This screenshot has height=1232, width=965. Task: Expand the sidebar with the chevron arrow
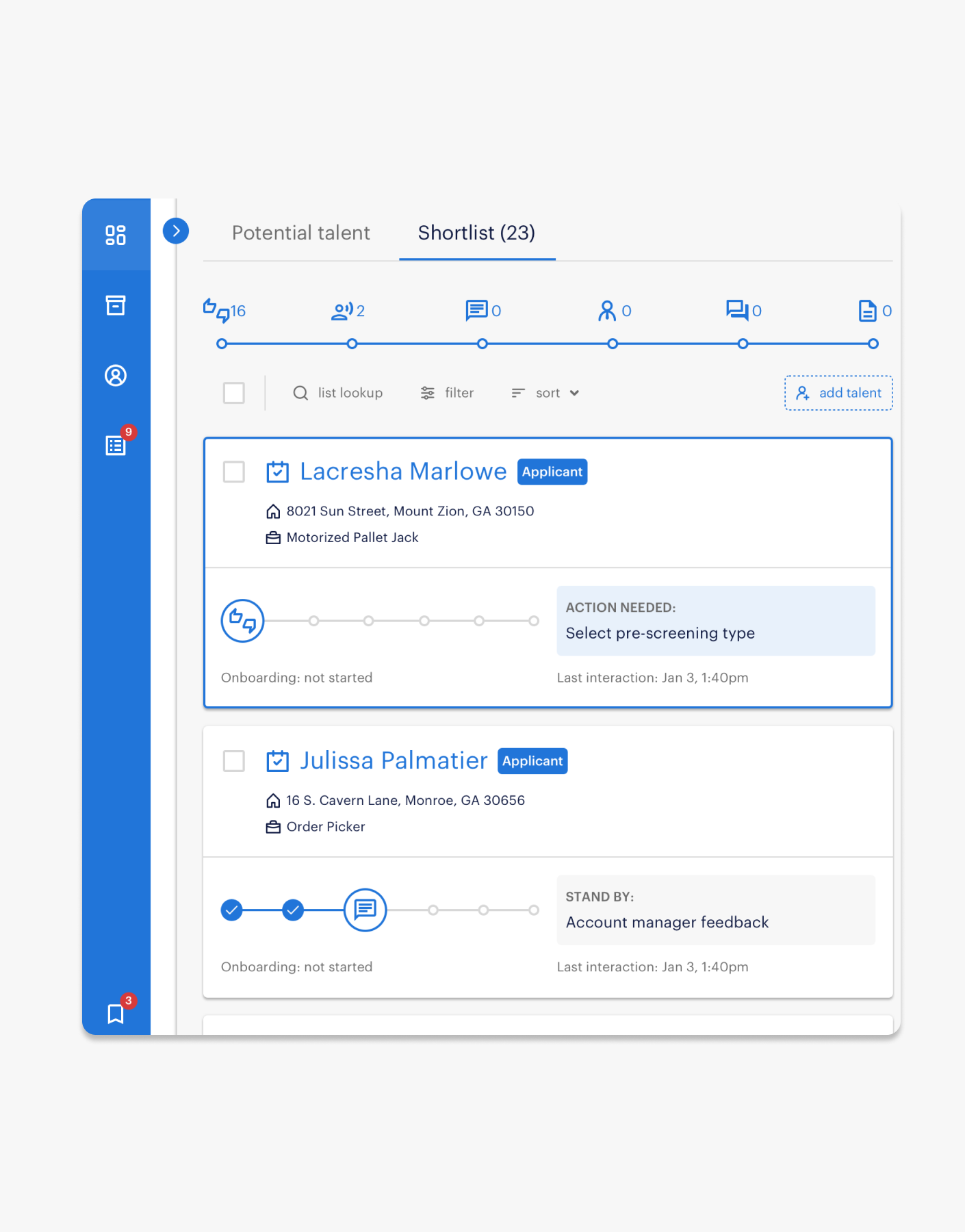point(176,231)
